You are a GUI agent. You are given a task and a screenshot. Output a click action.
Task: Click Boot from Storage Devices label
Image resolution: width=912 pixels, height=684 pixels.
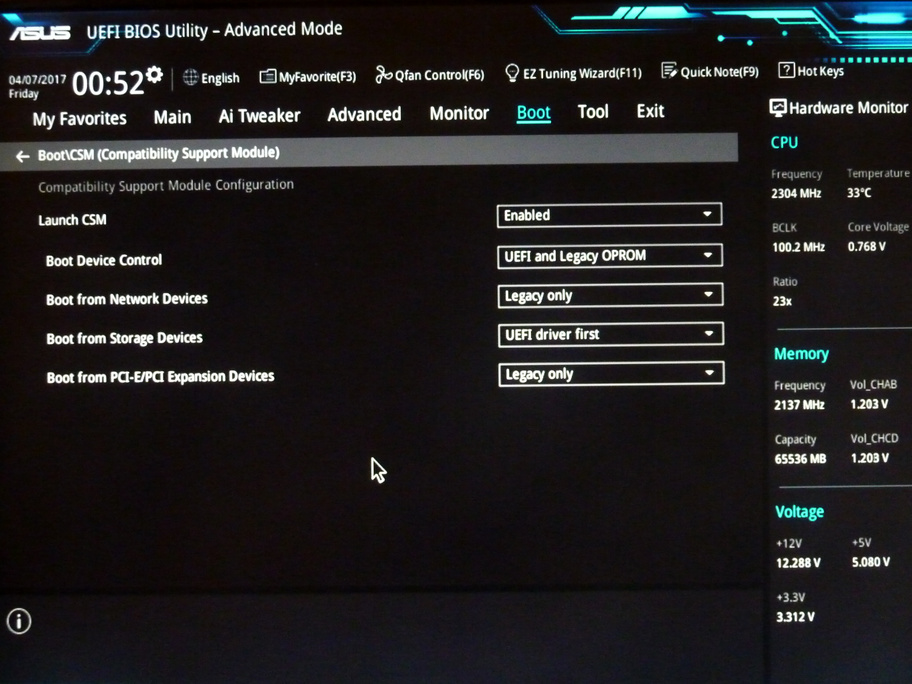tap(124, 338)
